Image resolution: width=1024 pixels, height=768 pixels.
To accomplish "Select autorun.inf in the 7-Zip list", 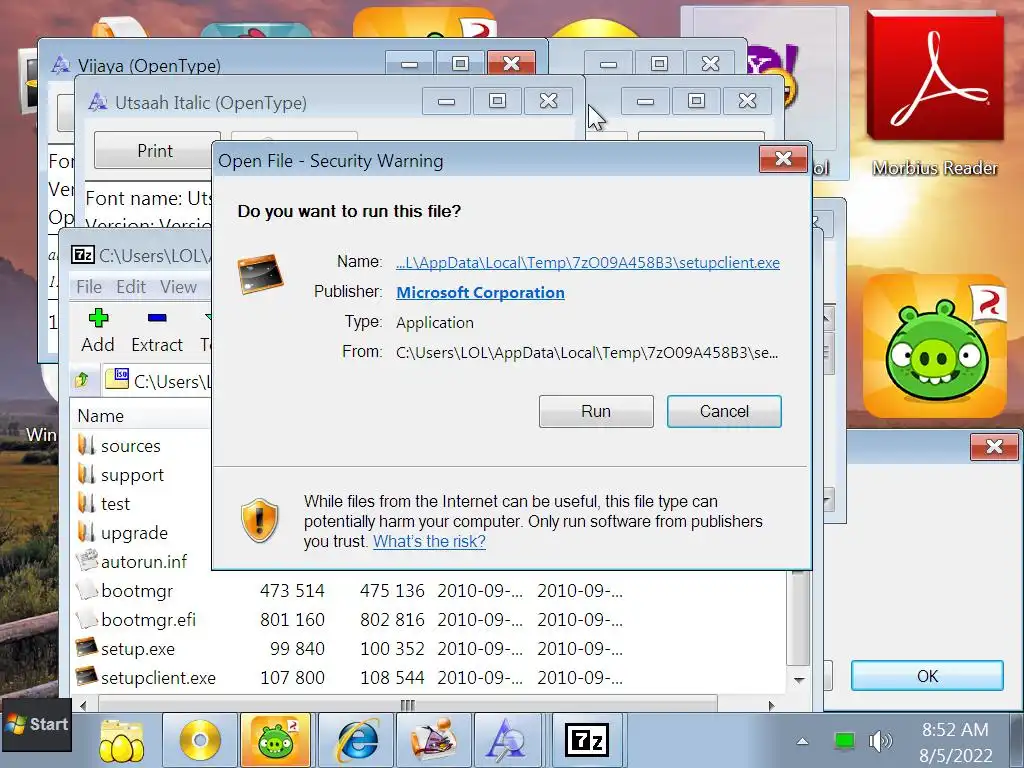I will [x=144, y=562].
